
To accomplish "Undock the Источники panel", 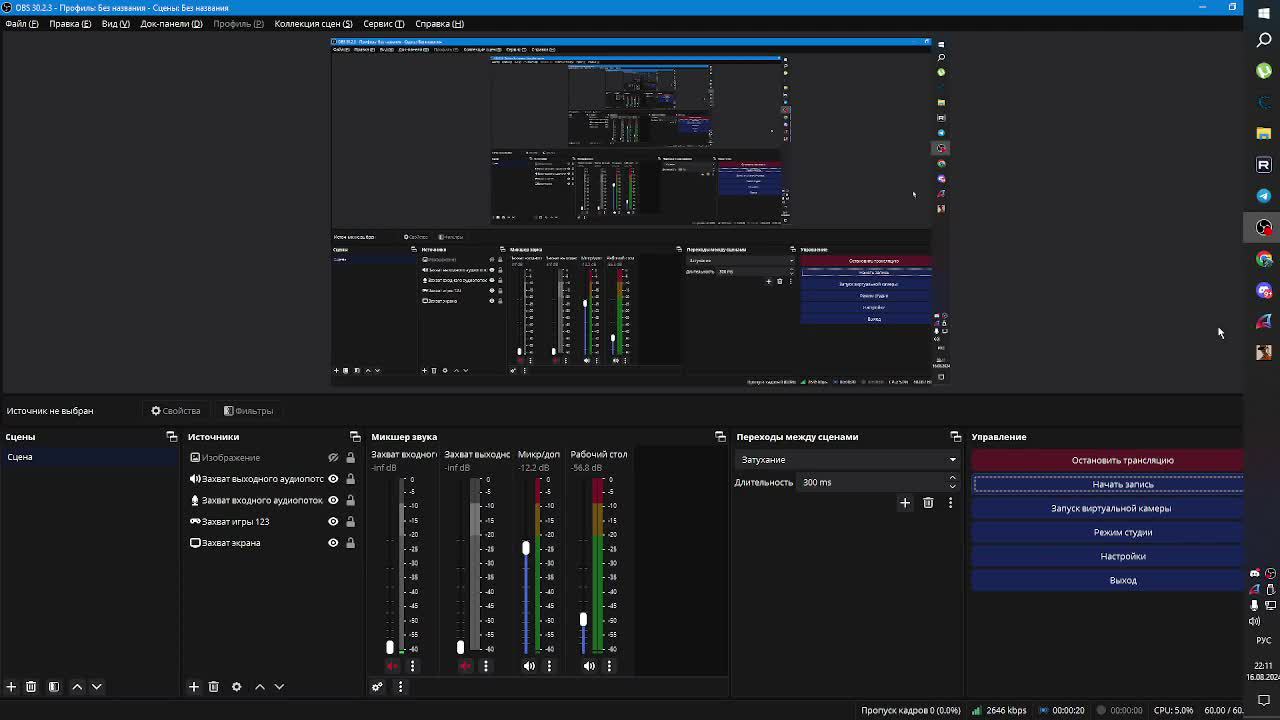I will pyautogui.click(x=355, y=437).
